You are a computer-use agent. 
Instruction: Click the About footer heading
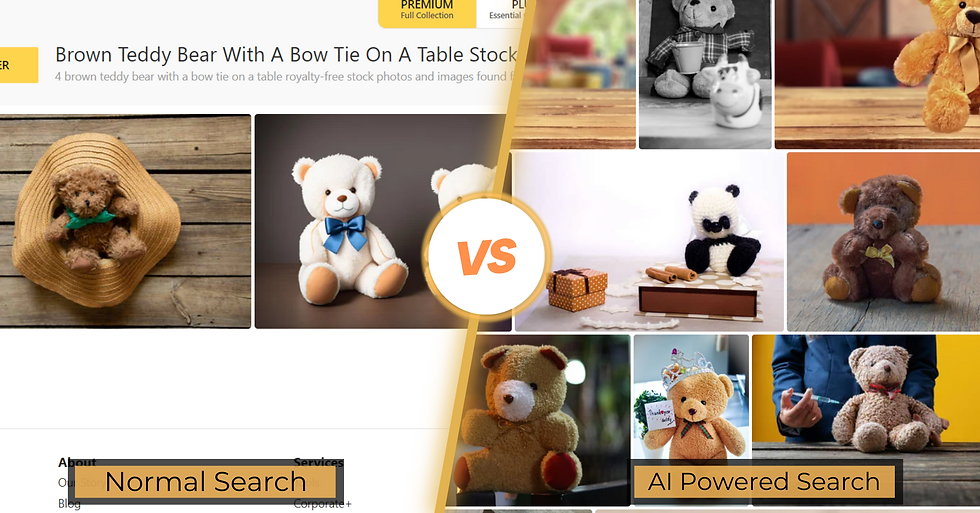point(77,462)
